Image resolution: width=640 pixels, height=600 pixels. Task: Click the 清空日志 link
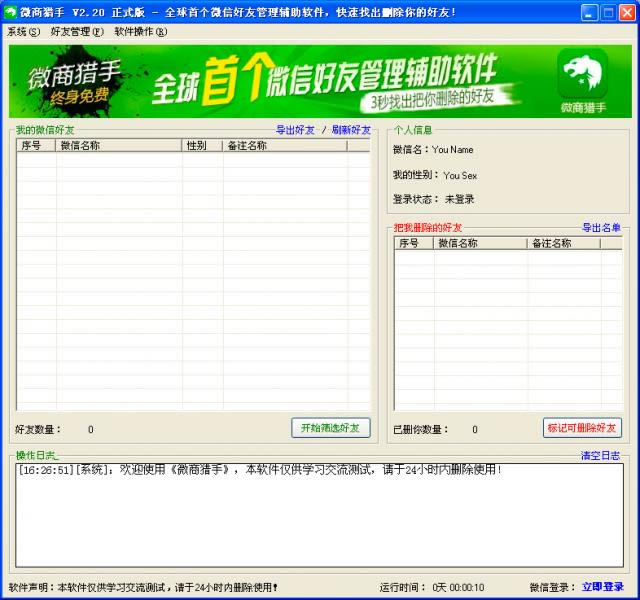pyautogui.click(x=600, y=456)
